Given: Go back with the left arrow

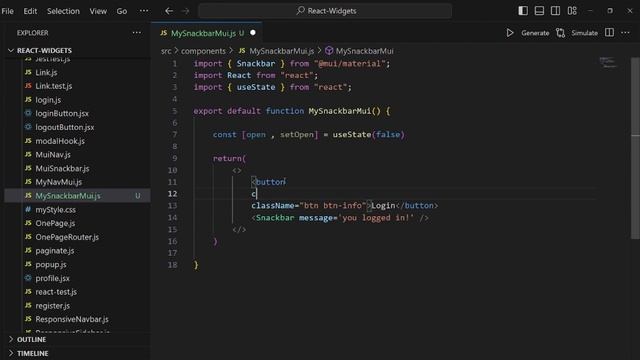Looking at the screenshot, I should tap(169, 11).
